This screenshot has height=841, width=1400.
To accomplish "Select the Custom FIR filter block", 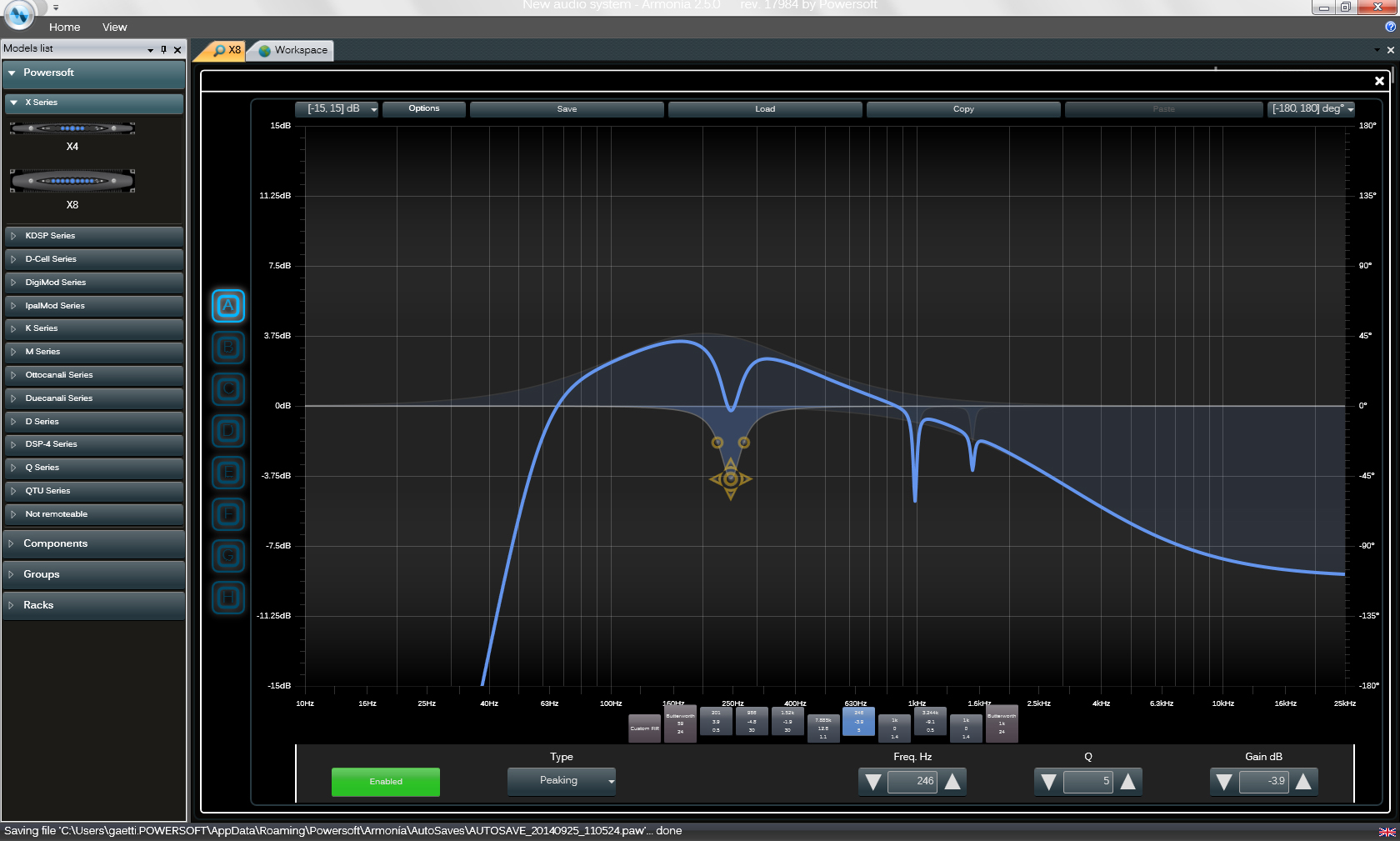I will click(x=644, y=727).
